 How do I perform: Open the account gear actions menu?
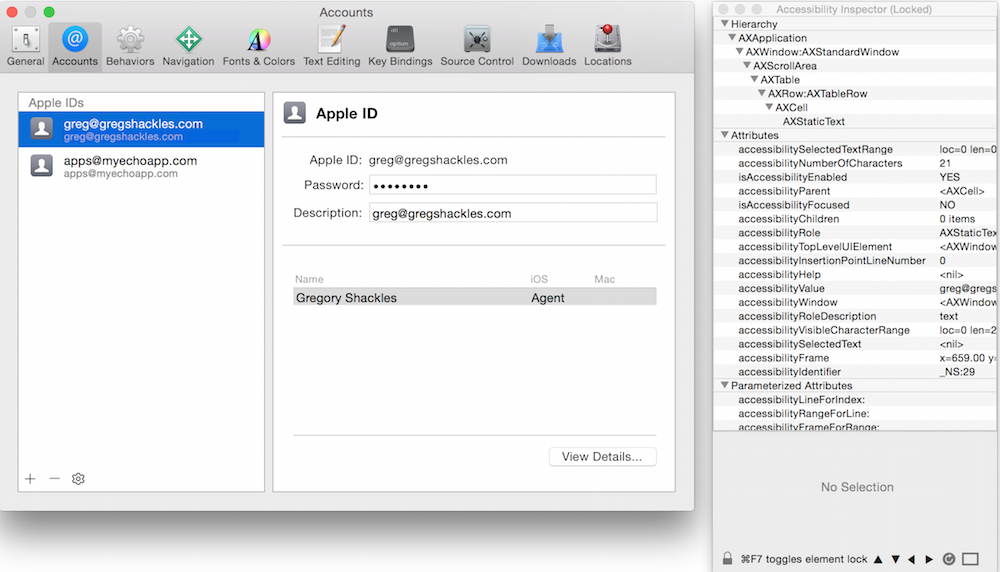coord(78,478)
